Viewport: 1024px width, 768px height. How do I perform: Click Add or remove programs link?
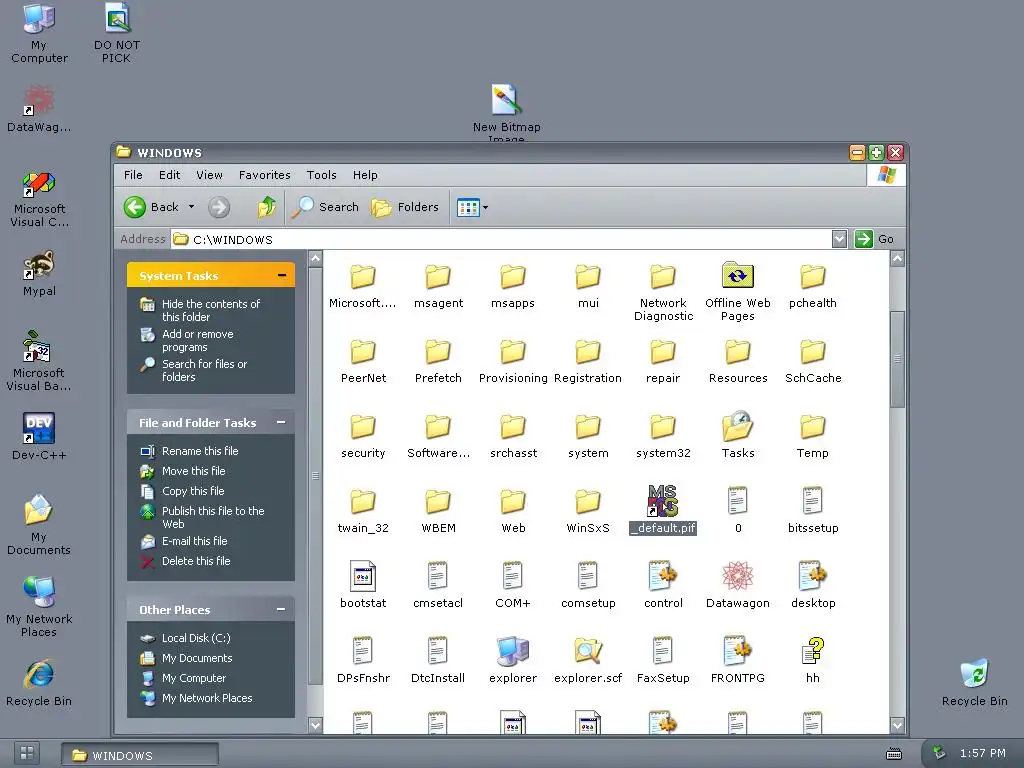pyautogui.click(x=197, y=340)
